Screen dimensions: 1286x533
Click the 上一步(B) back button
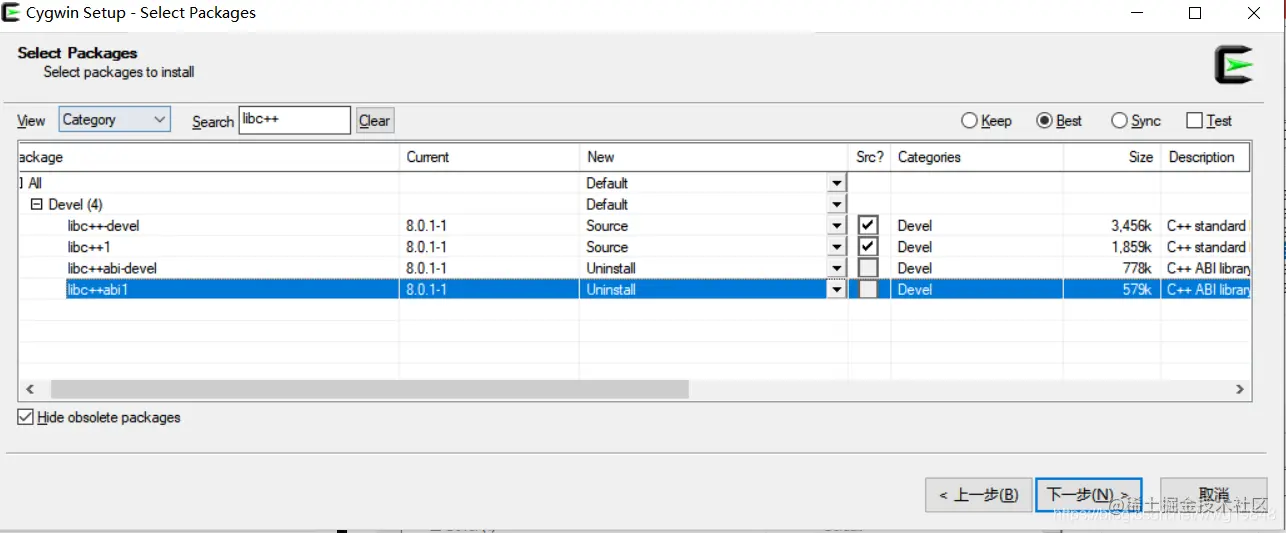point(978,495)
